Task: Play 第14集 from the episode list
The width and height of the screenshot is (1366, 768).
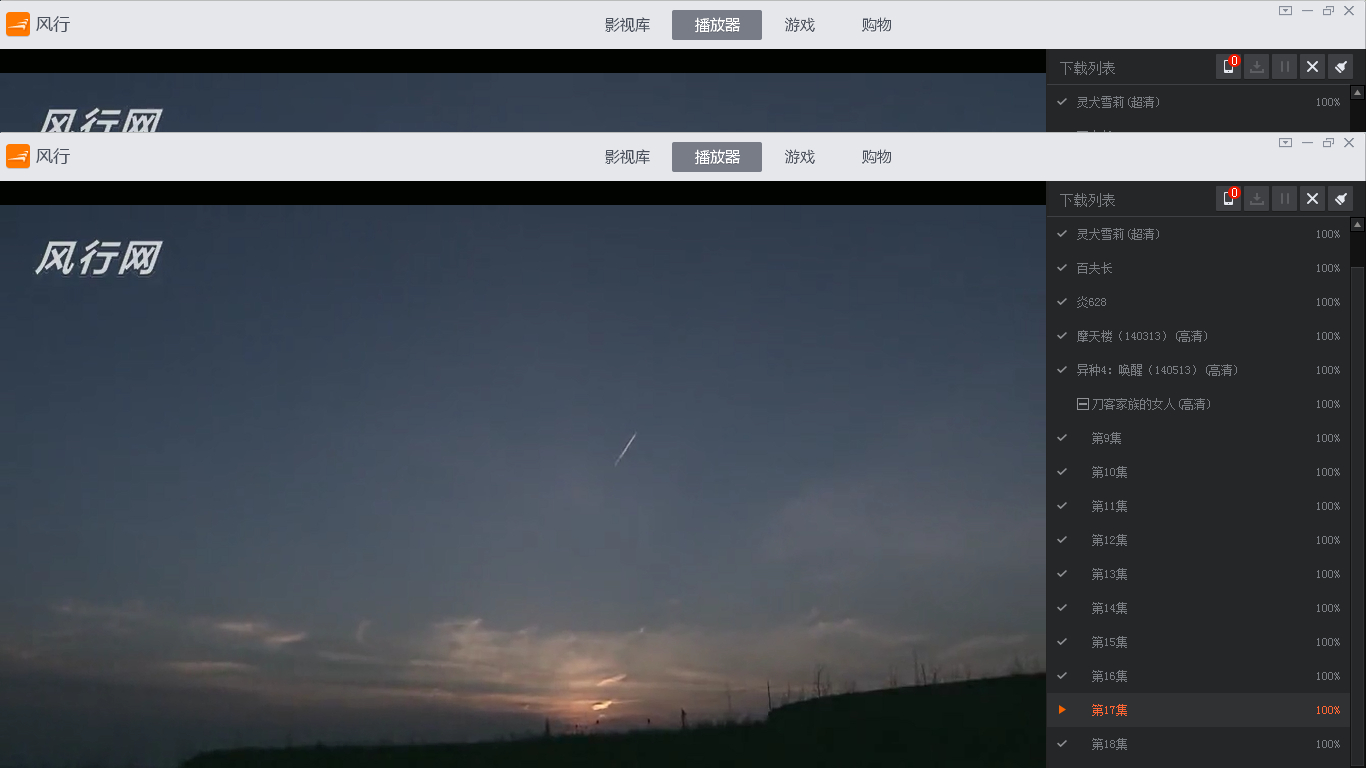Action: click(1198, 608)
